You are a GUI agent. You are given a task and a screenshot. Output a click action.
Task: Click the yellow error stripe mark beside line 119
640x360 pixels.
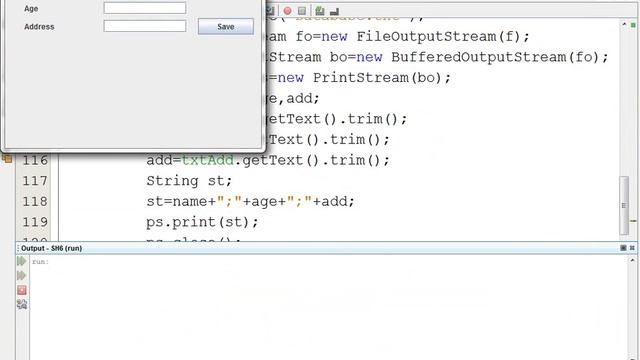pyautogui.click(x=633, y=221)
